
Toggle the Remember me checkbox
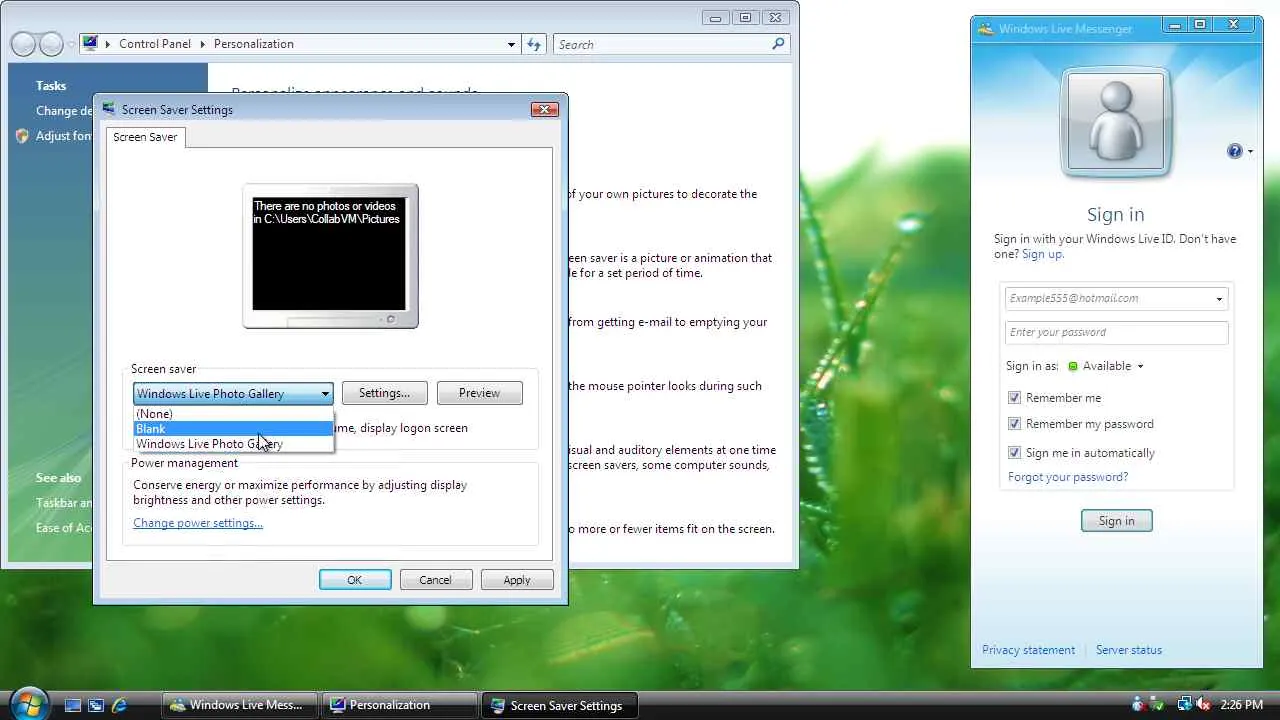(x=1015, y=398)
